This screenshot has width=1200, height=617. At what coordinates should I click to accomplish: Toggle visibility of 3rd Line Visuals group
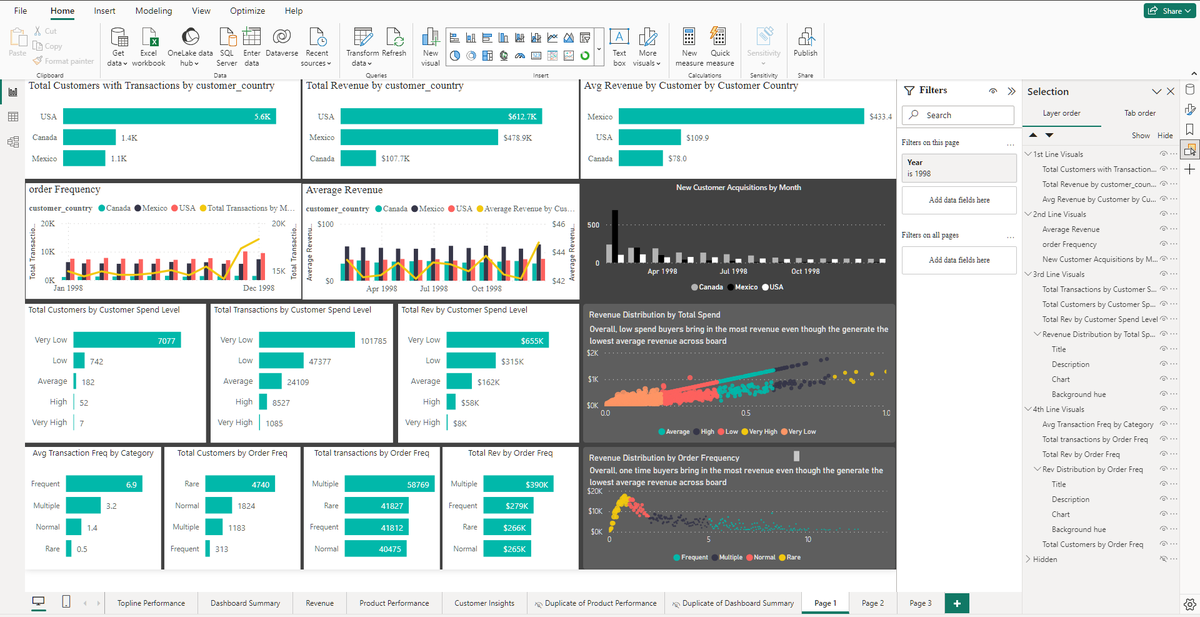(x=1164, y=274)
